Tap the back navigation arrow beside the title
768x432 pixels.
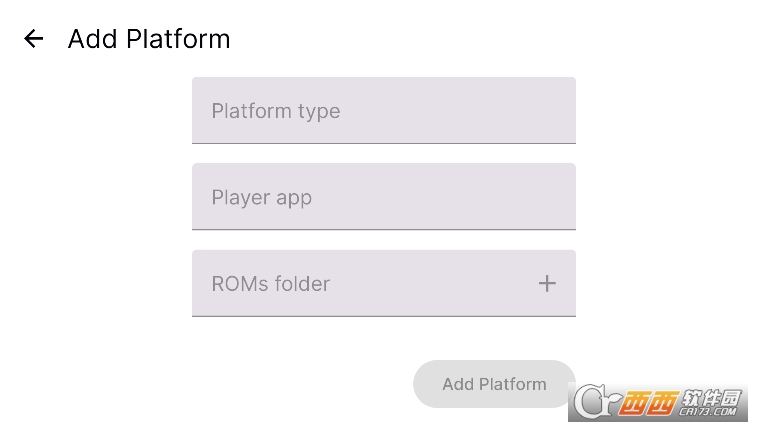pyautogui.click(x=34, y=39)
